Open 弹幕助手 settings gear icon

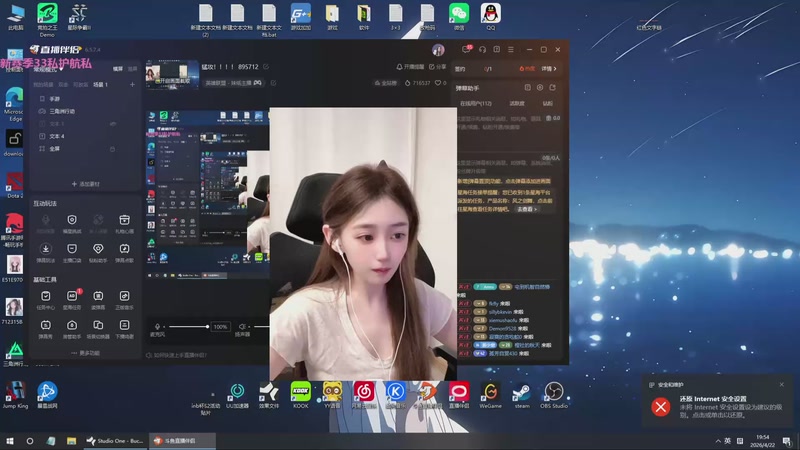540,88
